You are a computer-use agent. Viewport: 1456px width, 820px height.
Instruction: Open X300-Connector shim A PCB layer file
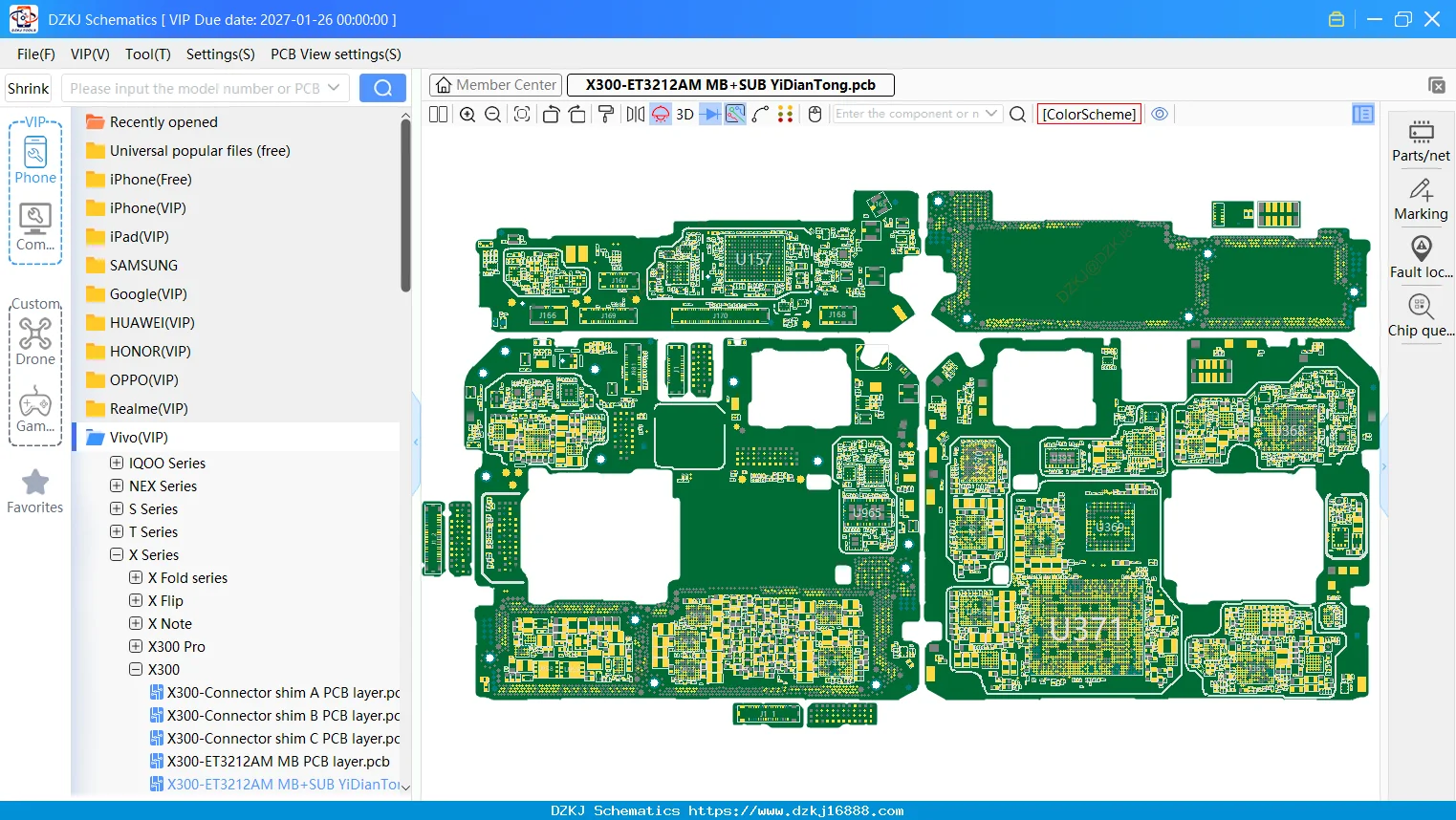coord(274,692)
